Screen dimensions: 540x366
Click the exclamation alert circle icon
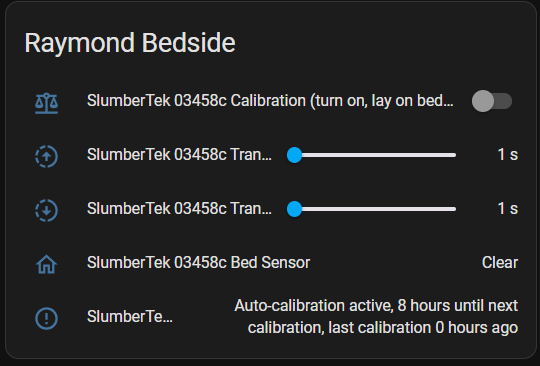pos(46,318)
